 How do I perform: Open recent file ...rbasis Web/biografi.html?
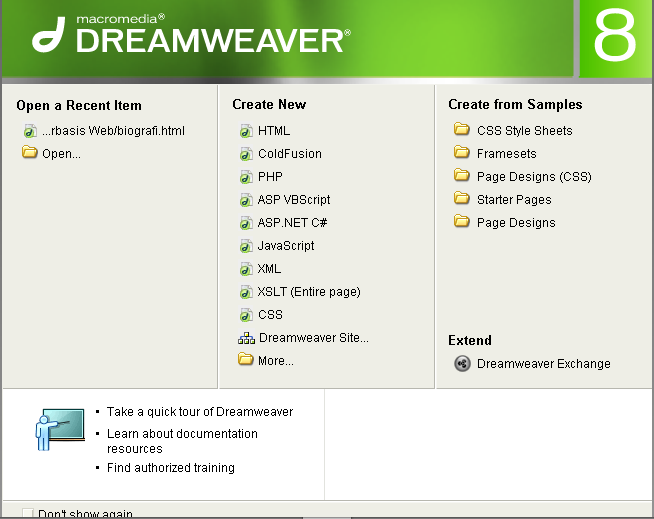point(113,131)
